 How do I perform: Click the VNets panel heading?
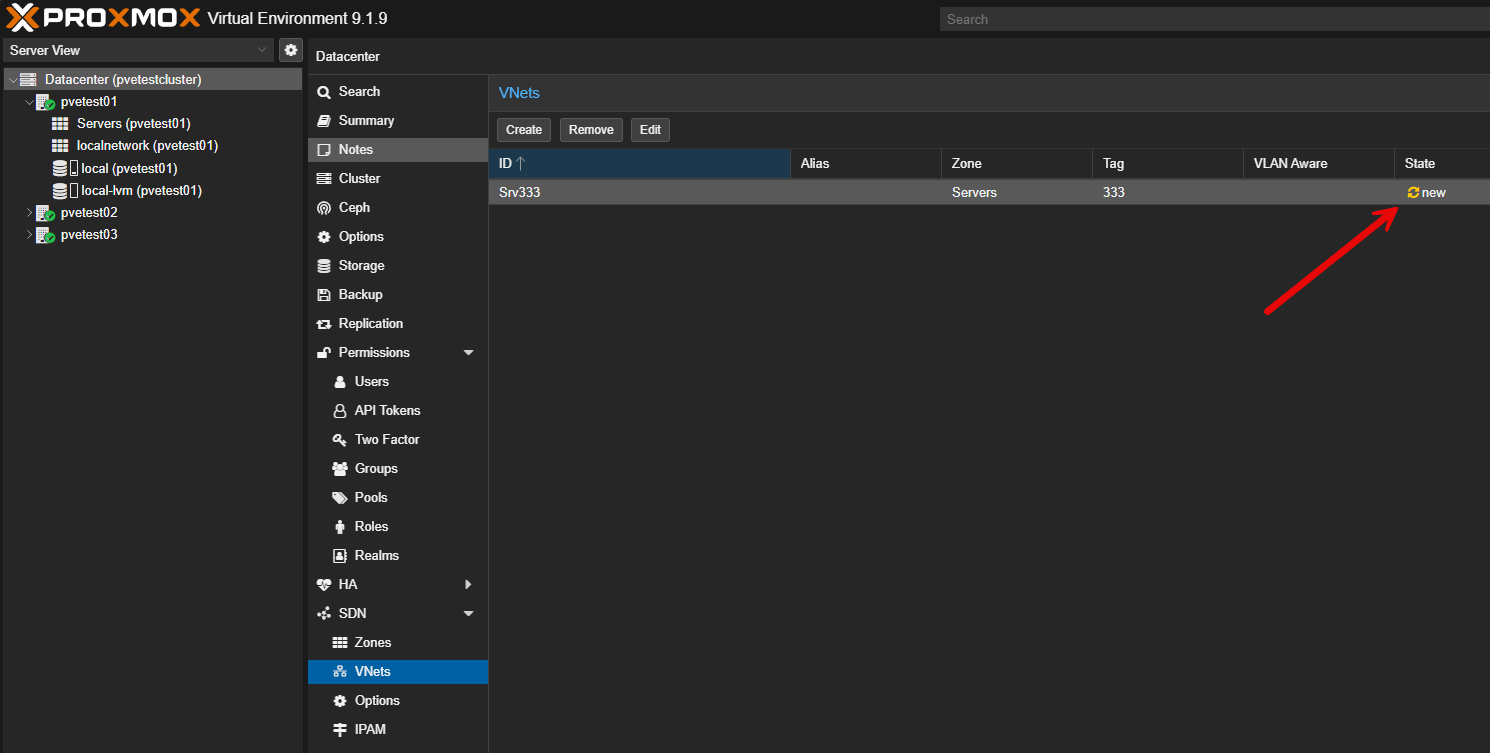pyautogui.click(x=519, y=93)
